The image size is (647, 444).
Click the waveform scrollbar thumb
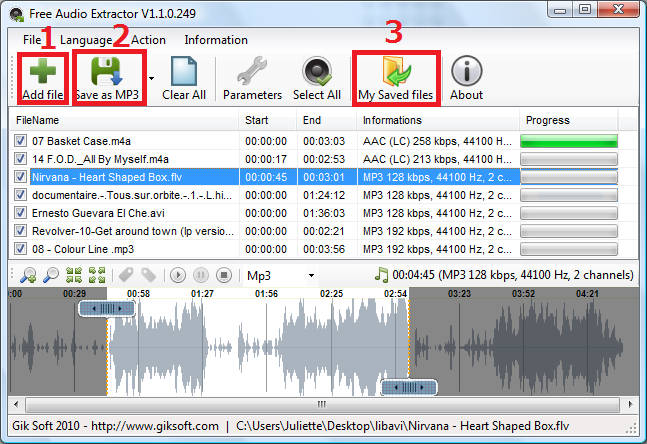click(322, 404)
